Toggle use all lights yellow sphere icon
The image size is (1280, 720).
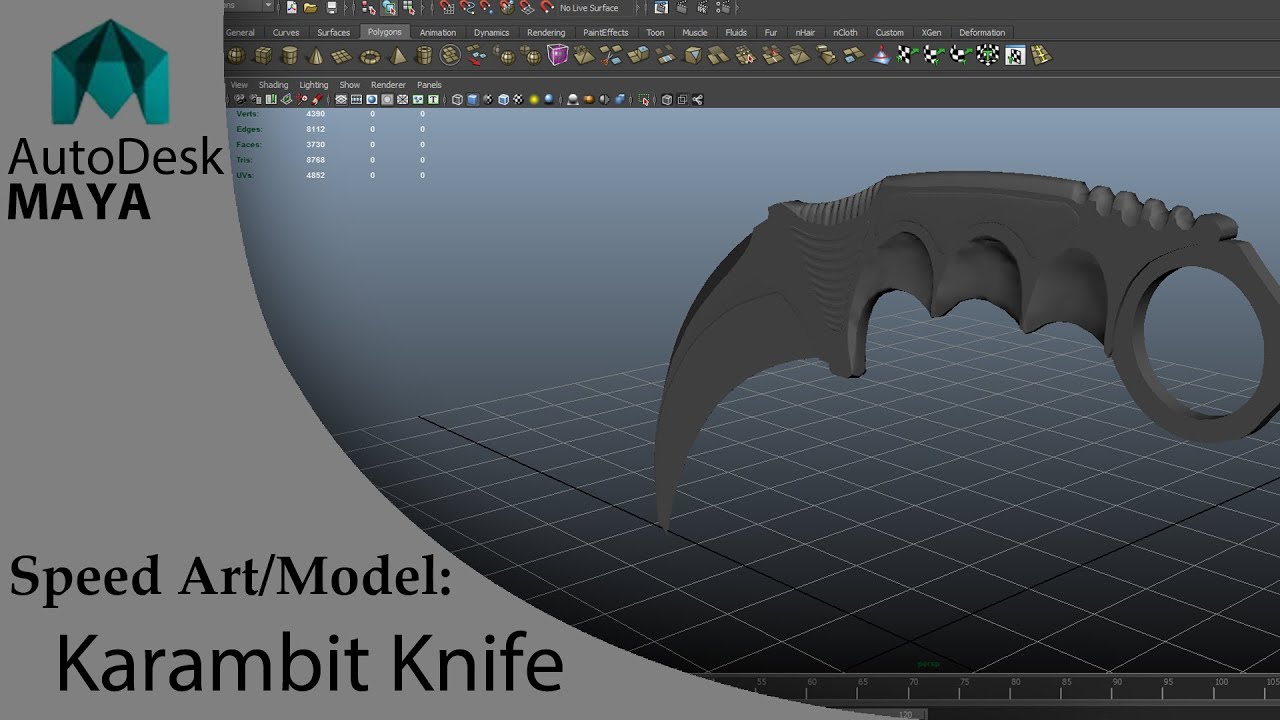click(534, 99)
